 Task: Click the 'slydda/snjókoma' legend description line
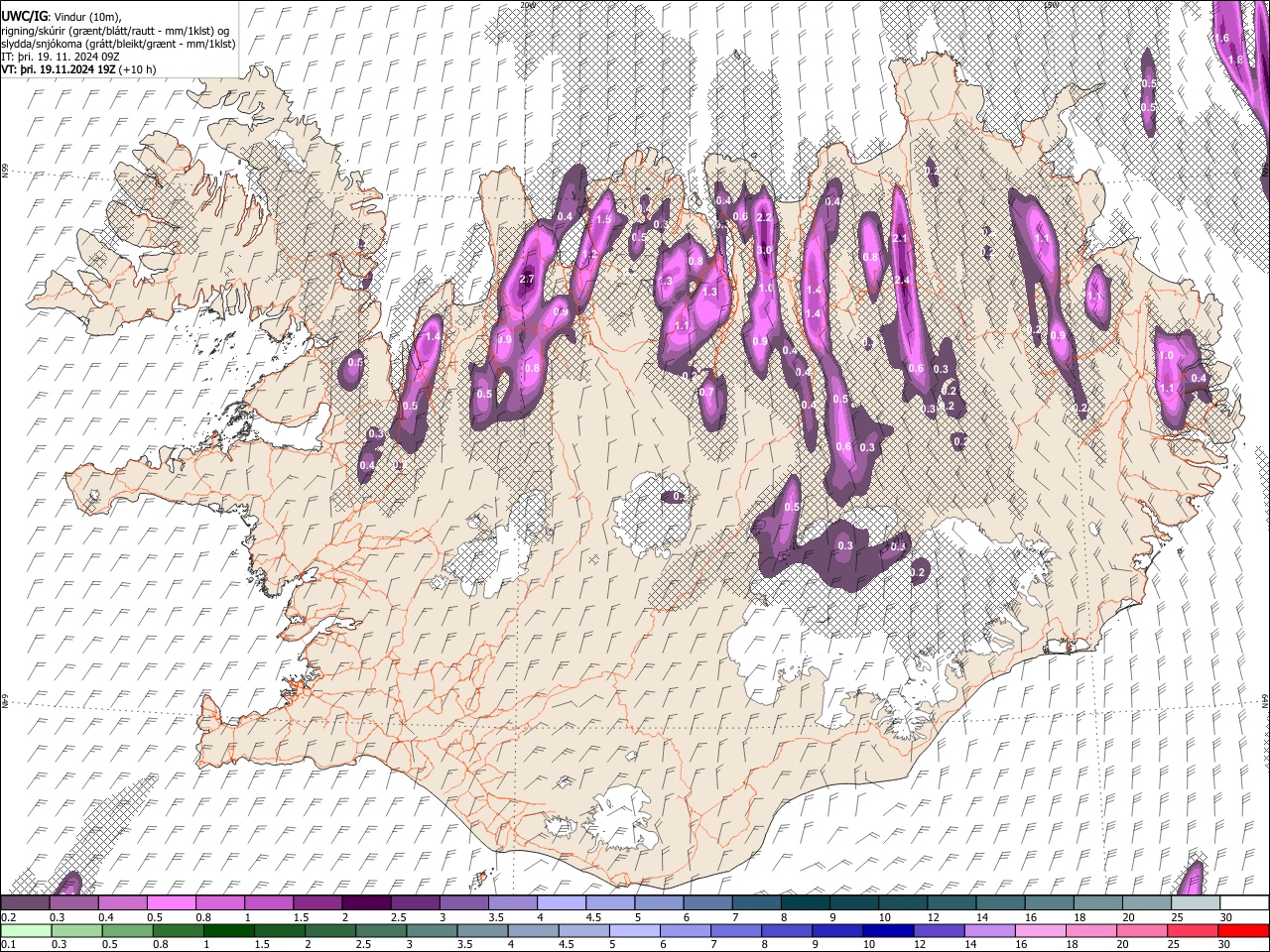[118, 44]
